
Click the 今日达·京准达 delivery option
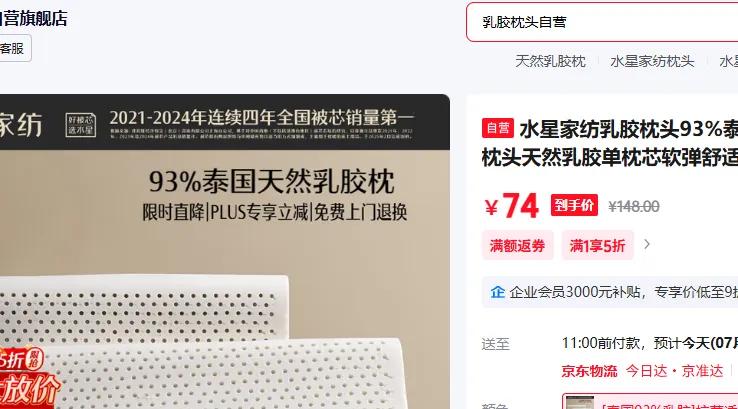pos(674,371)
